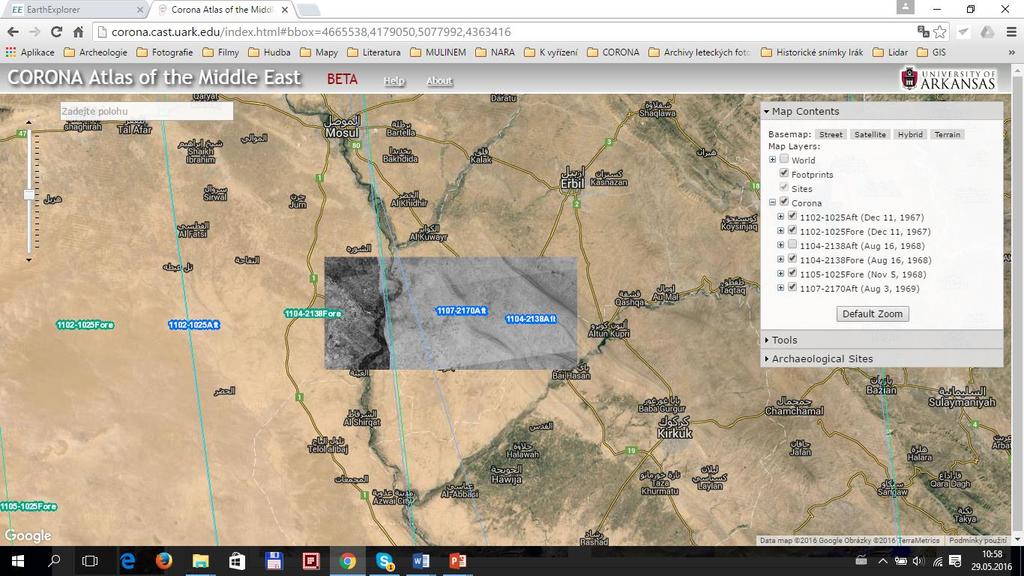
Task: Open the Archeologie bookmarks folder
Action: tap(95, 52)
